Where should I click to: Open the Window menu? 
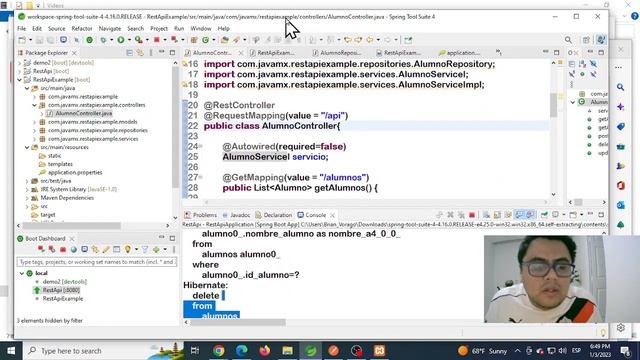201,29
